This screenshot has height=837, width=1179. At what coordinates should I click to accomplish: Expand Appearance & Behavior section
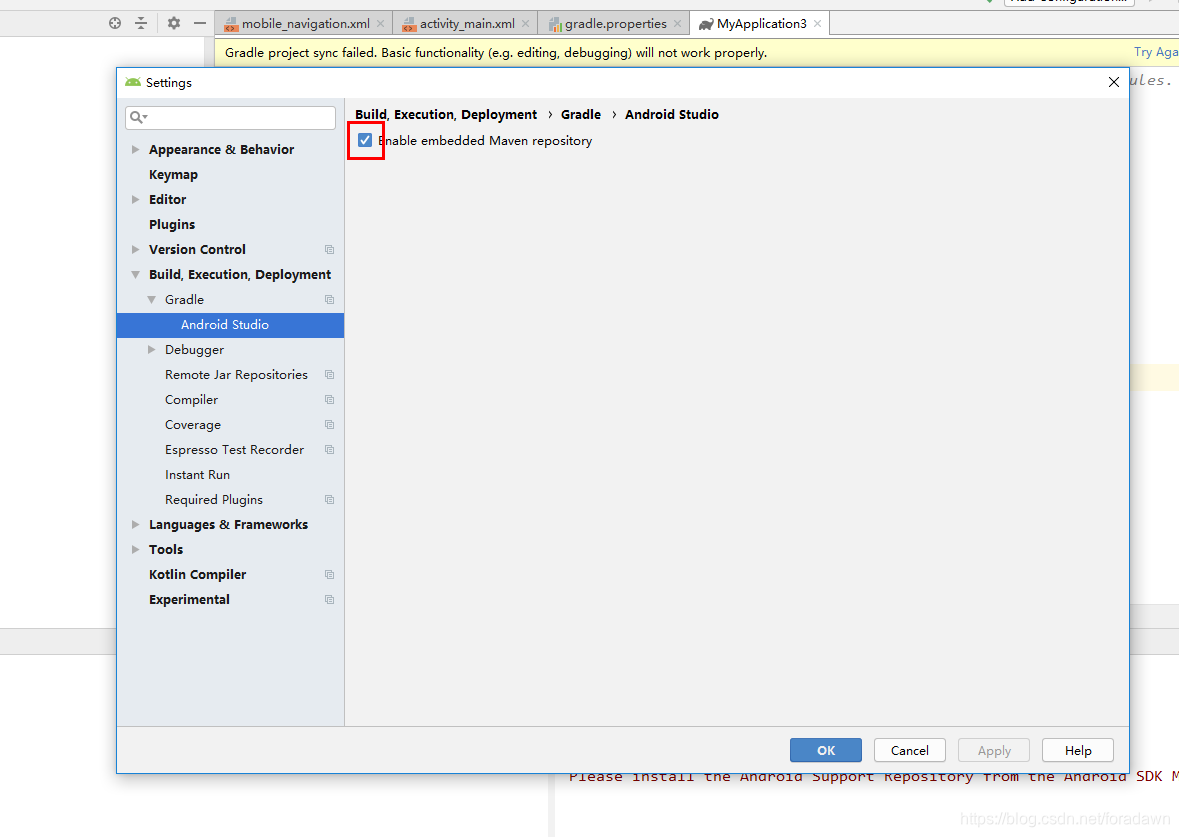pos(135,150)
